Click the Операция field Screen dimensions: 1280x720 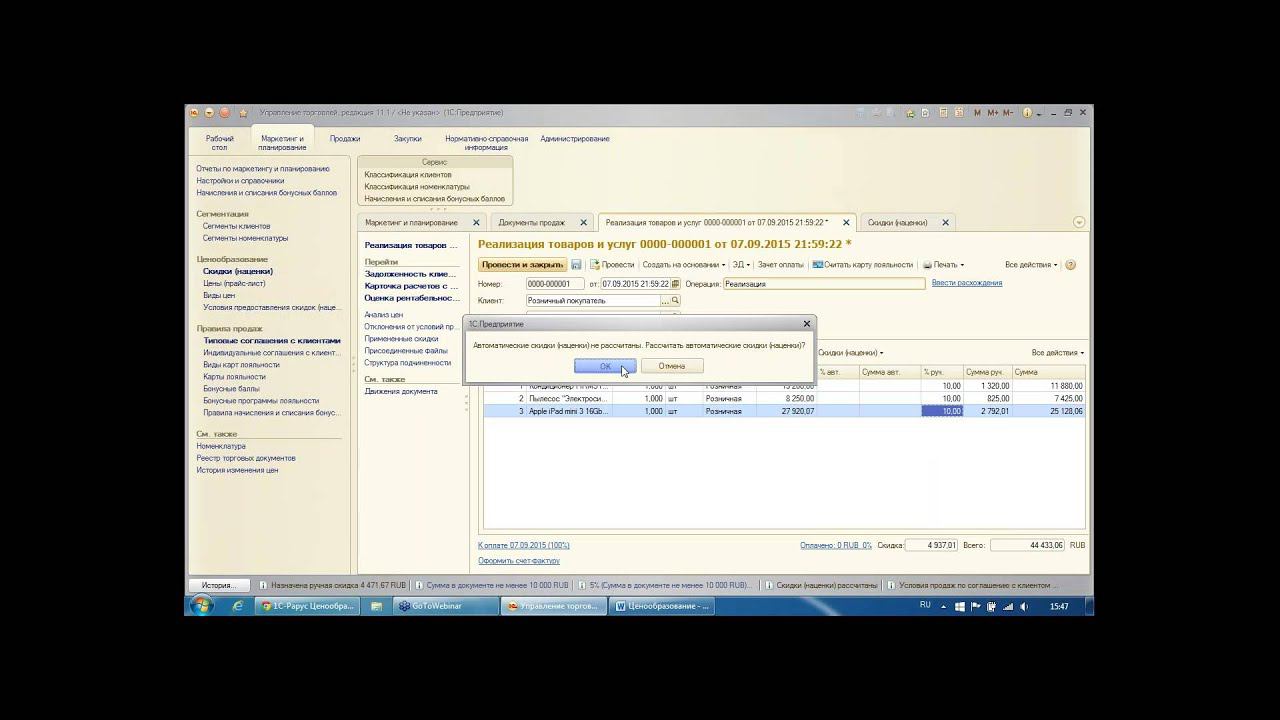tap(825, 284)
